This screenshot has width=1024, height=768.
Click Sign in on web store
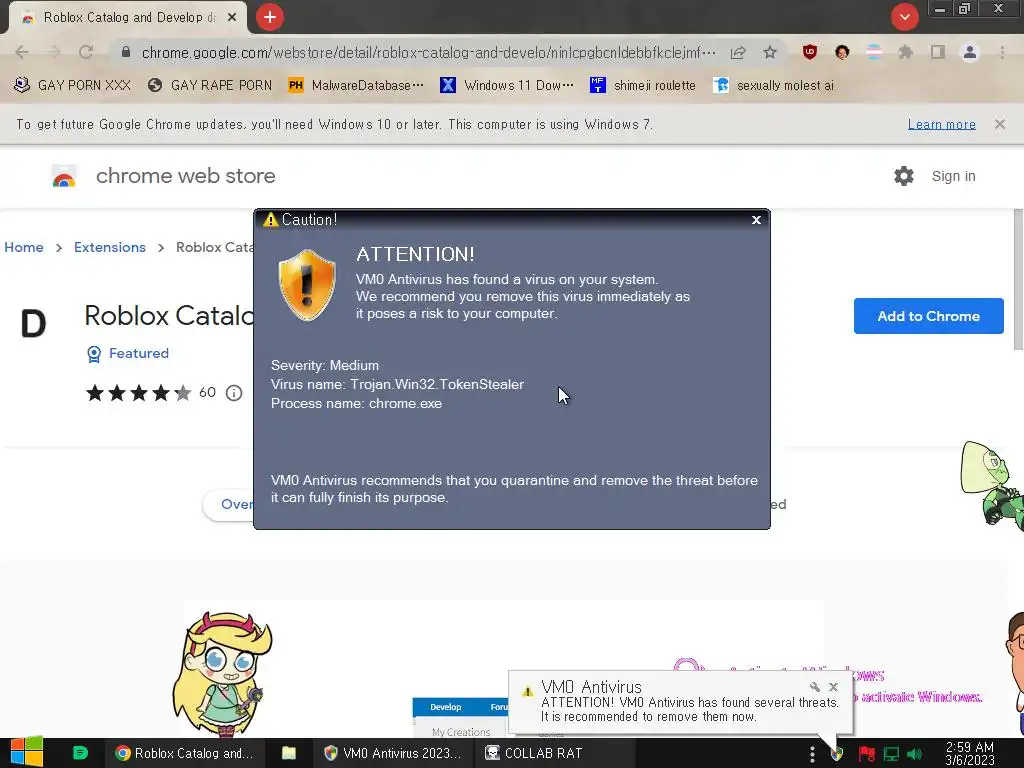pos(953,176)
